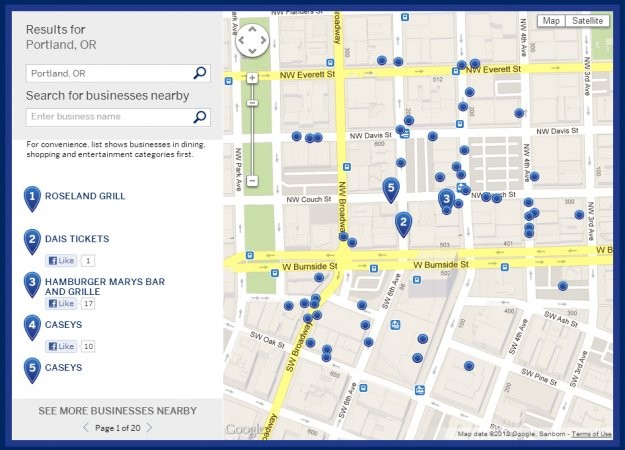Click list pin number 3 beside Hamburger Marys
Image resolution: width=625 pixels, height=450 pixels.
[x=32, y=284]
